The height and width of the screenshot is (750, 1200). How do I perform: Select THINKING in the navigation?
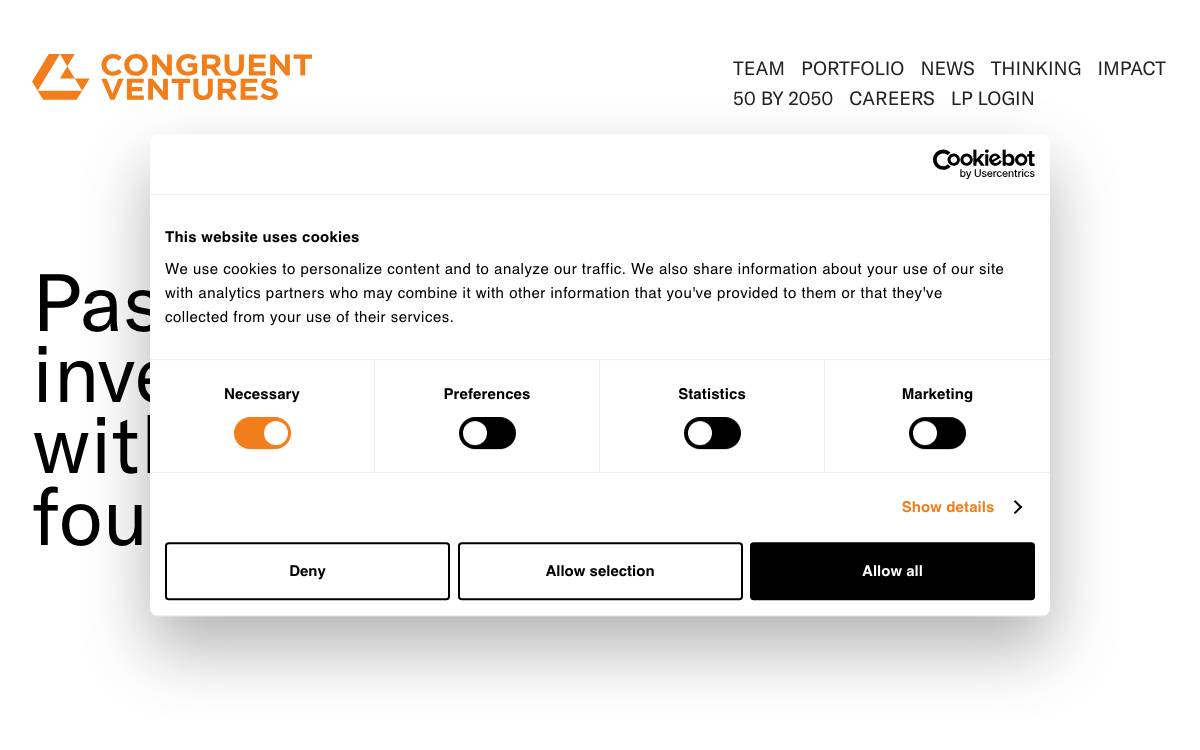coord(1036,69)
